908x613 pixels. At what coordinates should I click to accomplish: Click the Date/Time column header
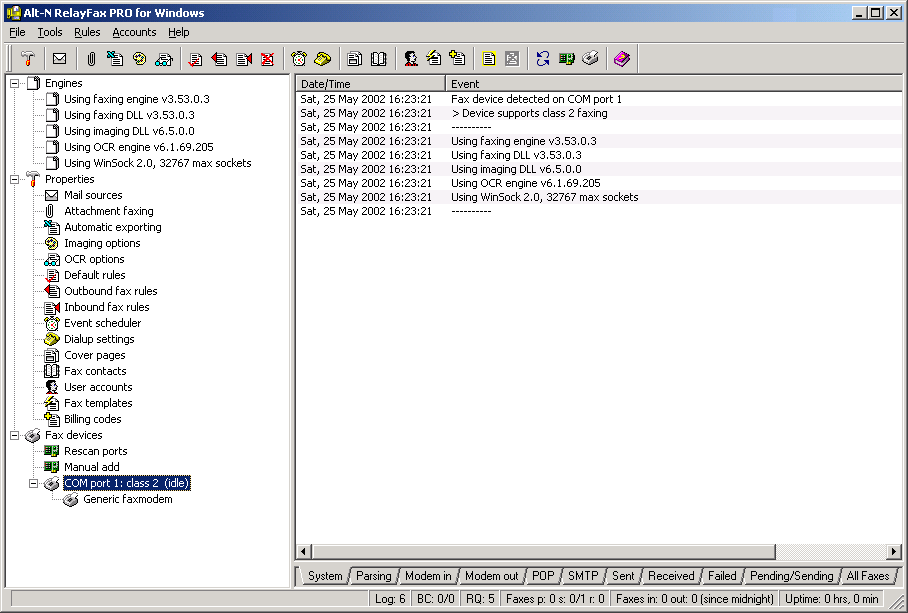click(x=370, y=84)
